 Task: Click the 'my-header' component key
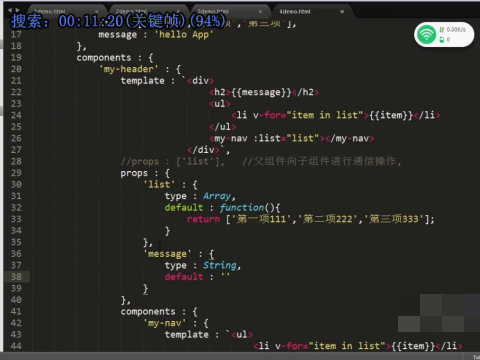[129, 69]
